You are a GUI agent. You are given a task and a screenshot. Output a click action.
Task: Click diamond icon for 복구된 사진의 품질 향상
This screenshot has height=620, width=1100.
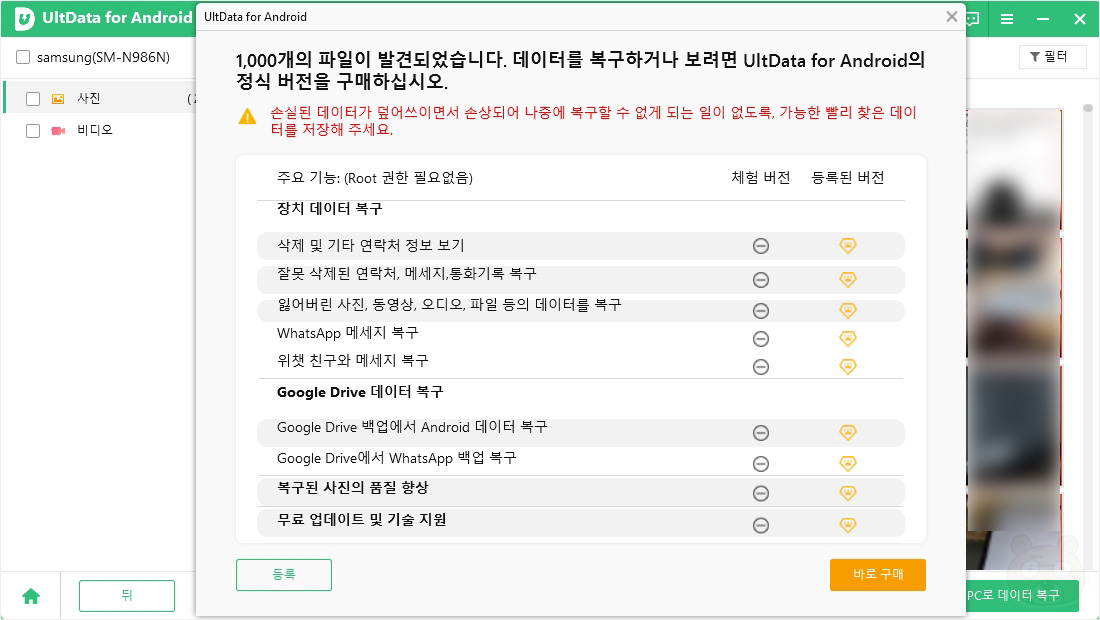tap(847, 492)
